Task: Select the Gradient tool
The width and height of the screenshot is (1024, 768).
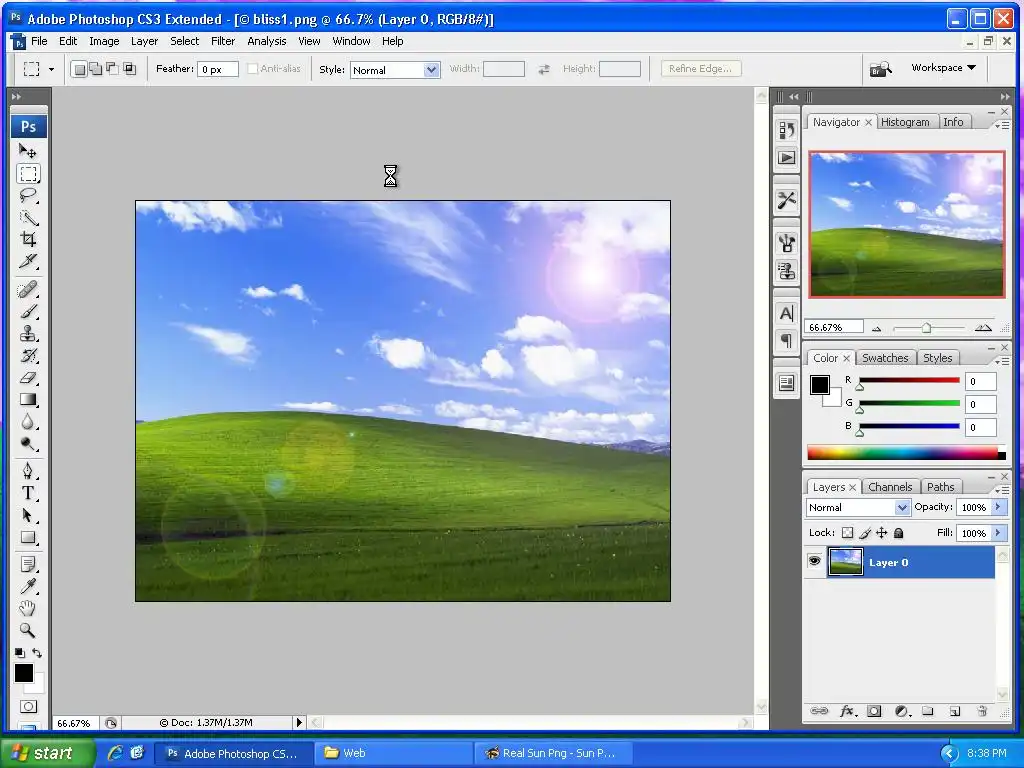Action: click(x=27, y=400)
